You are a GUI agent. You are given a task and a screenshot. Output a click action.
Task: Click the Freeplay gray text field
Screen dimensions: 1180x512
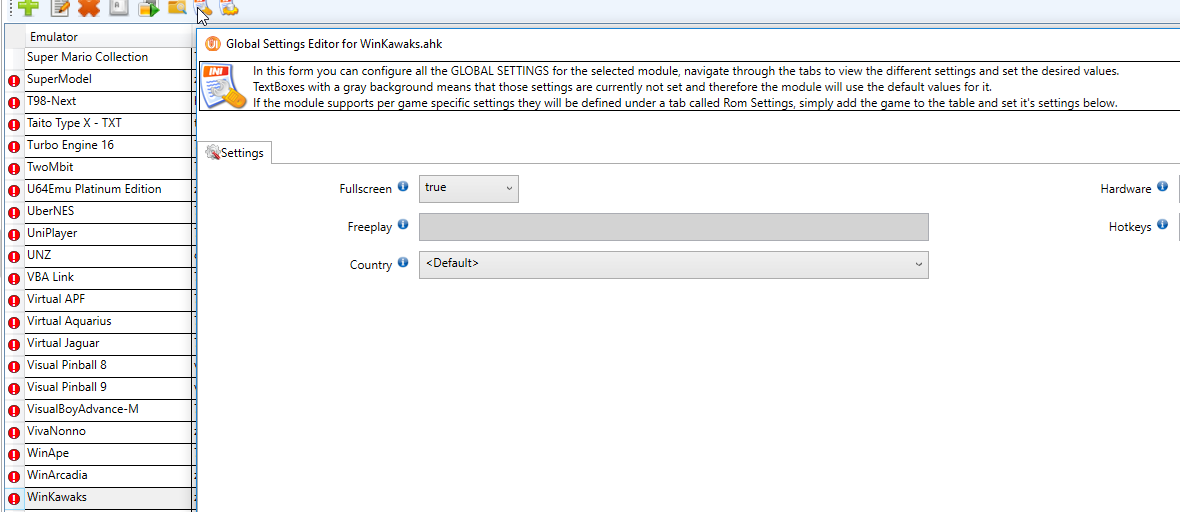click(x=673, y=227)
